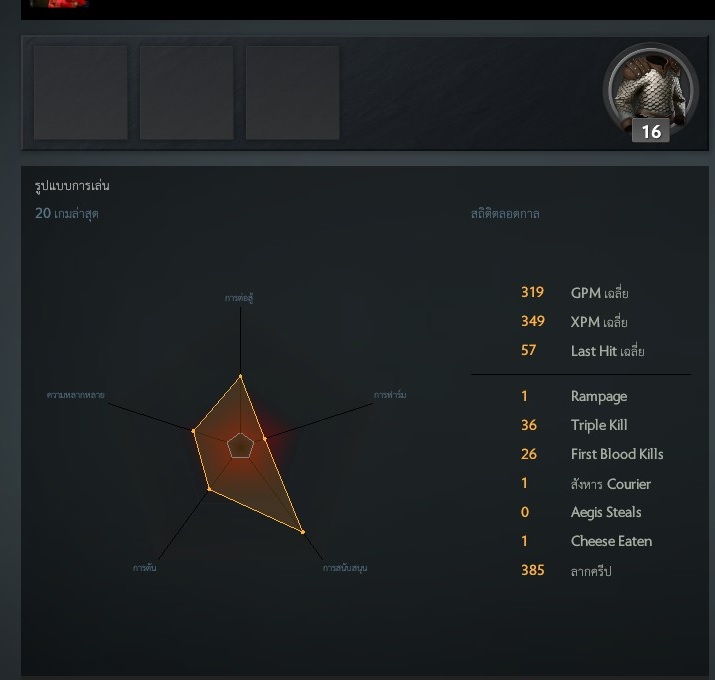
Task: Click the XPM เฉลี่ย stat row
Action: tap(574, 322)
